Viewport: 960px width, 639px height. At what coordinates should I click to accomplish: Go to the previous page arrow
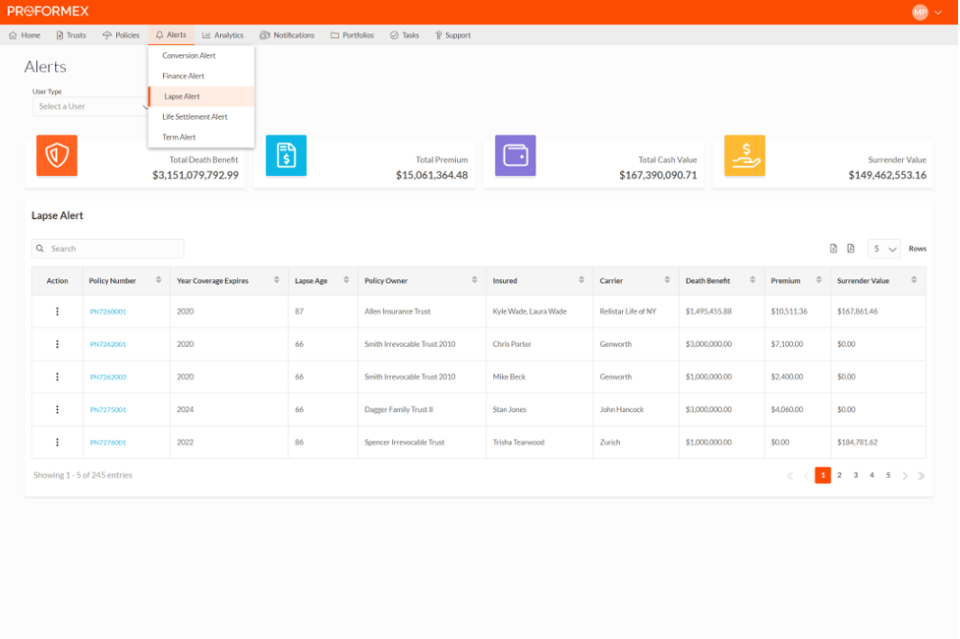(806, 476)
